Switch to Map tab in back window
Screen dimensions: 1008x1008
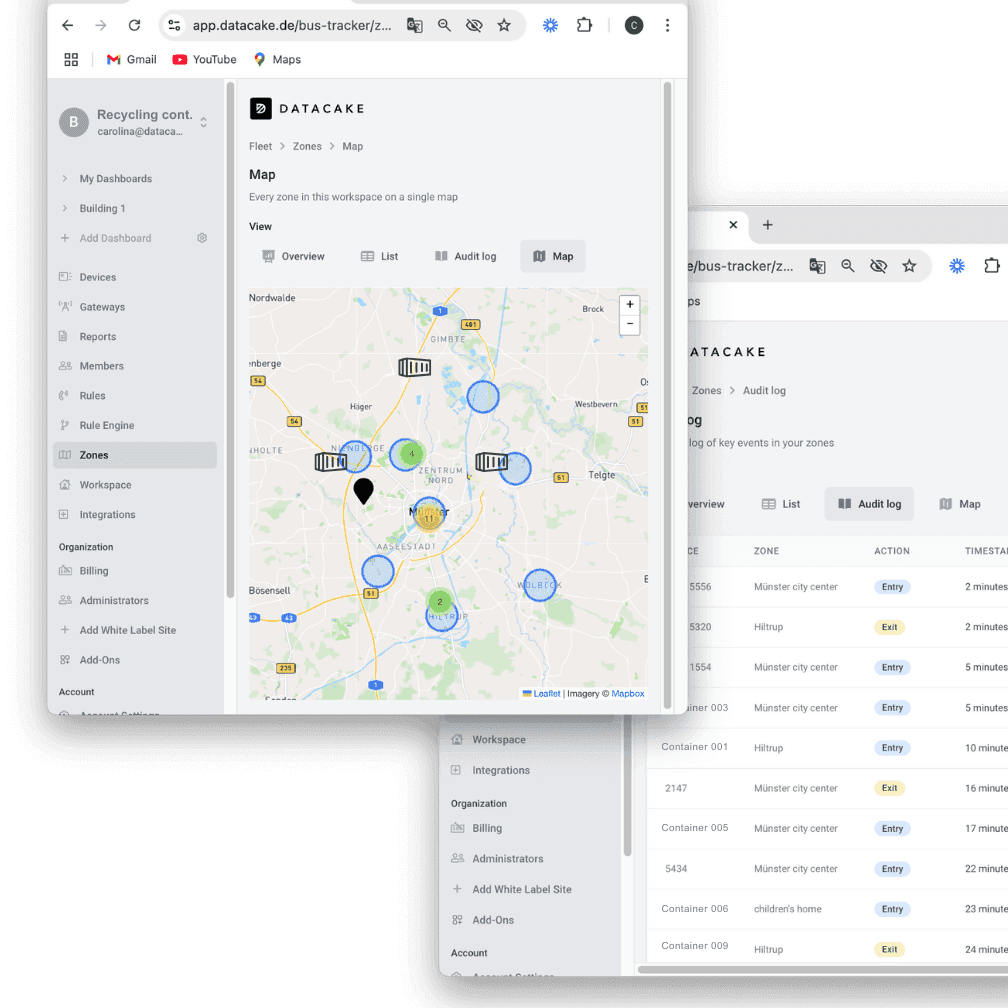coord(960,504)
